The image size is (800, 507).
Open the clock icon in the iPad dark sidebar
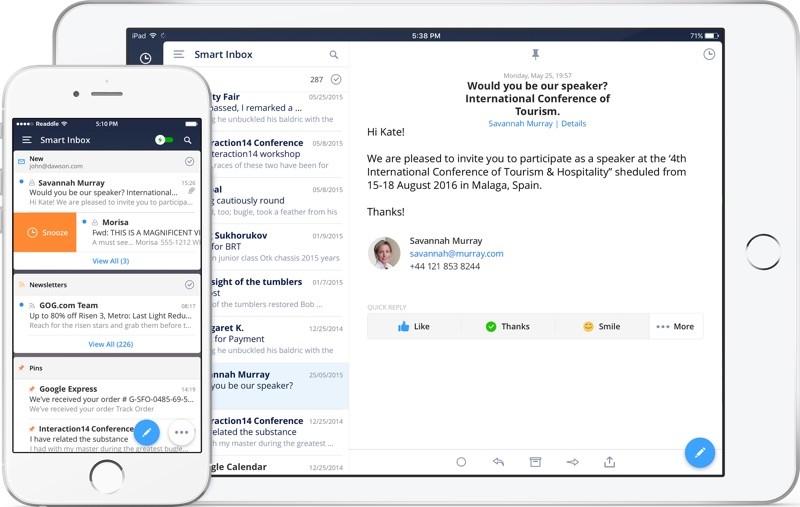coord(145,58)
